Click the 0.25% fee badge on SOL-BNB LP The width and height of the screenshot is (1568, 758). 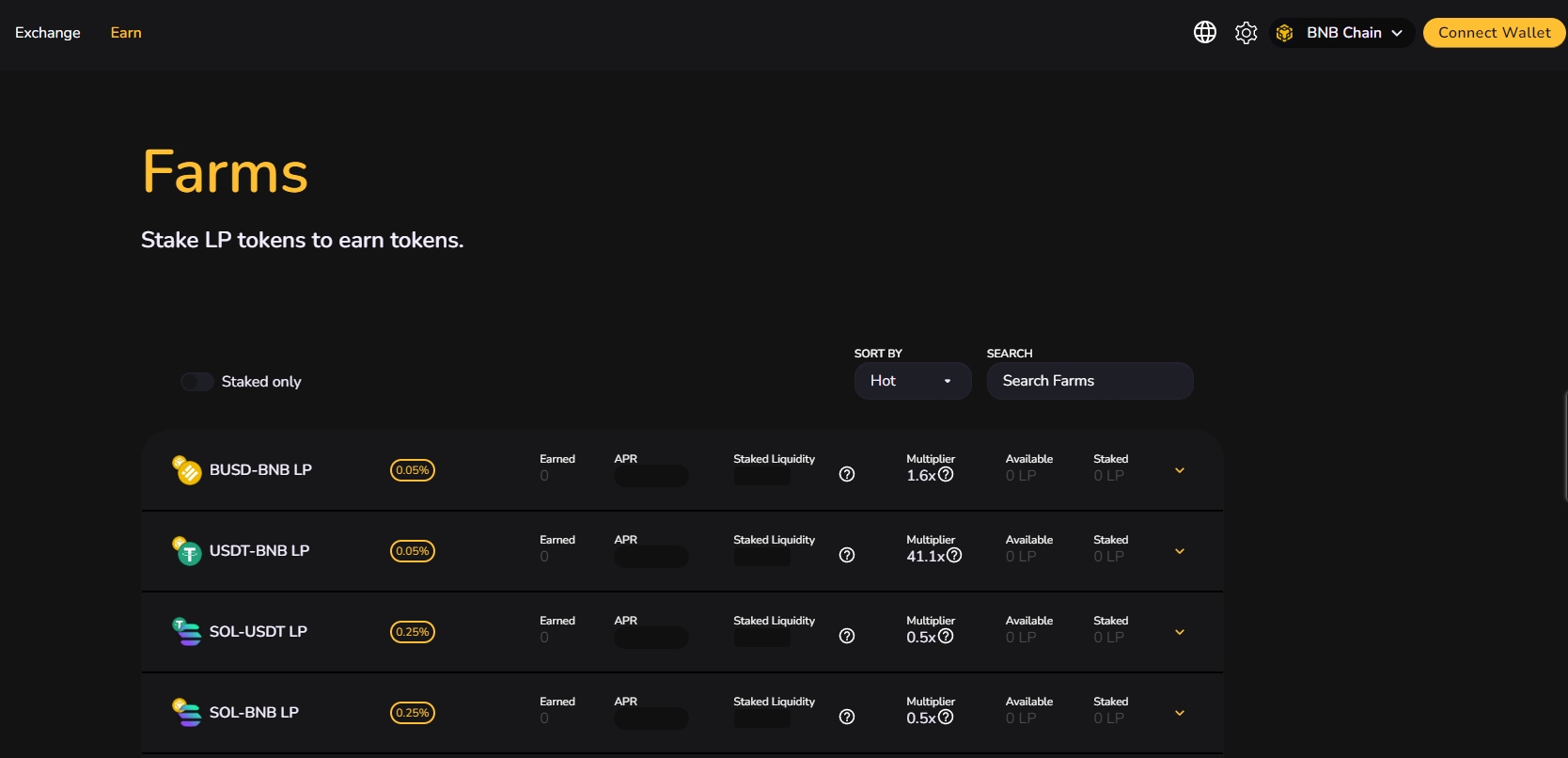click(x=413, y=713)
